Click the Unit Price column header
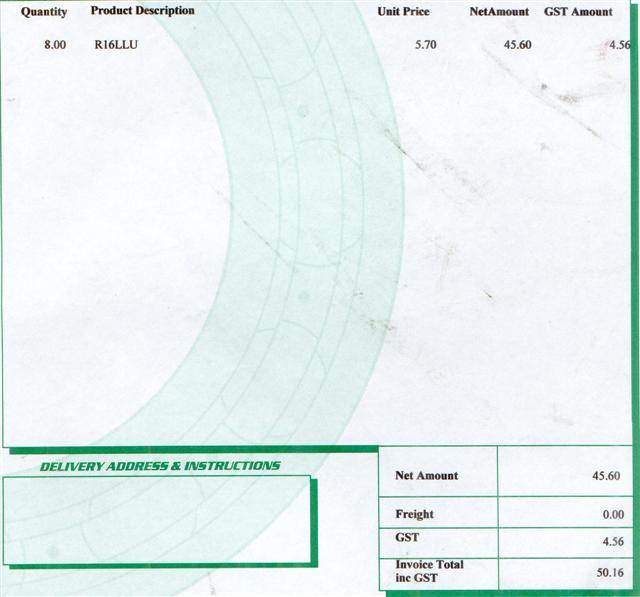The image size is (640, 597). (403, 12)
